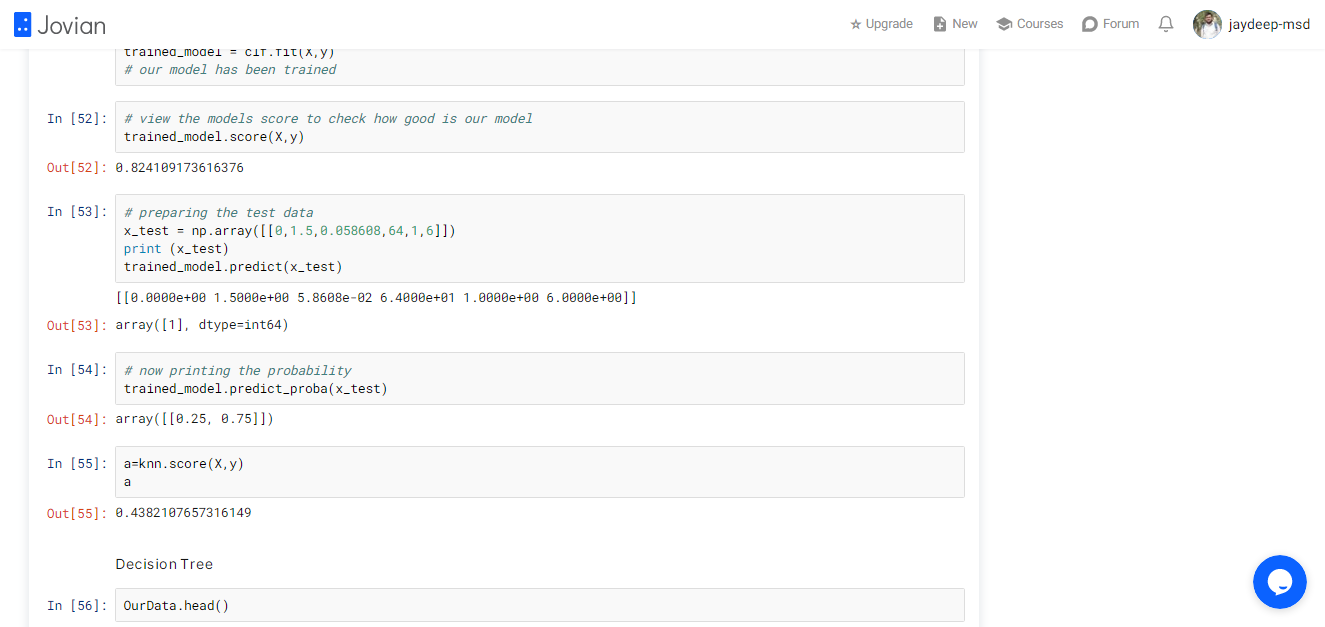Open notifications bell icon
This screenshot has height=627, width=1325.
pos(1166,24)
